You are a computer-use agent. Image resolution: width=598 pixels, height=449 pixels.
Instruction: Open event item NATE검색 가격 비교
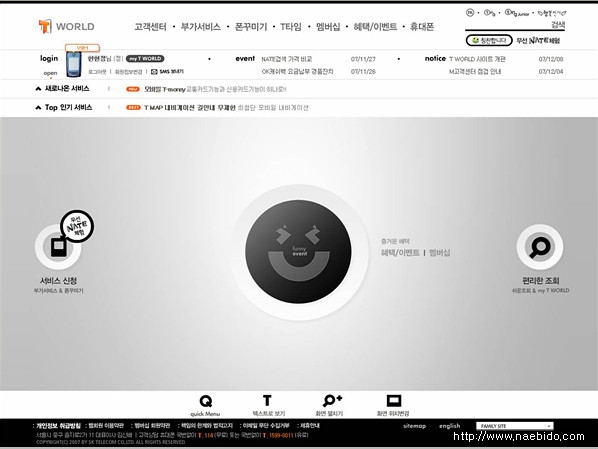(286, 59)
